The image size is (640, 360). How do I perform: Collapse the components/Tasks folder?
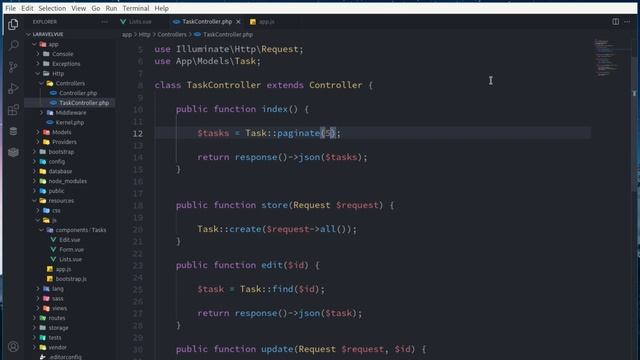80,230
